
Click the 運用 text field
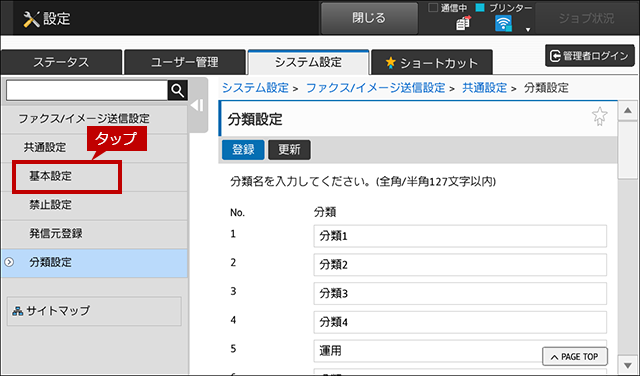click(460, 351)
